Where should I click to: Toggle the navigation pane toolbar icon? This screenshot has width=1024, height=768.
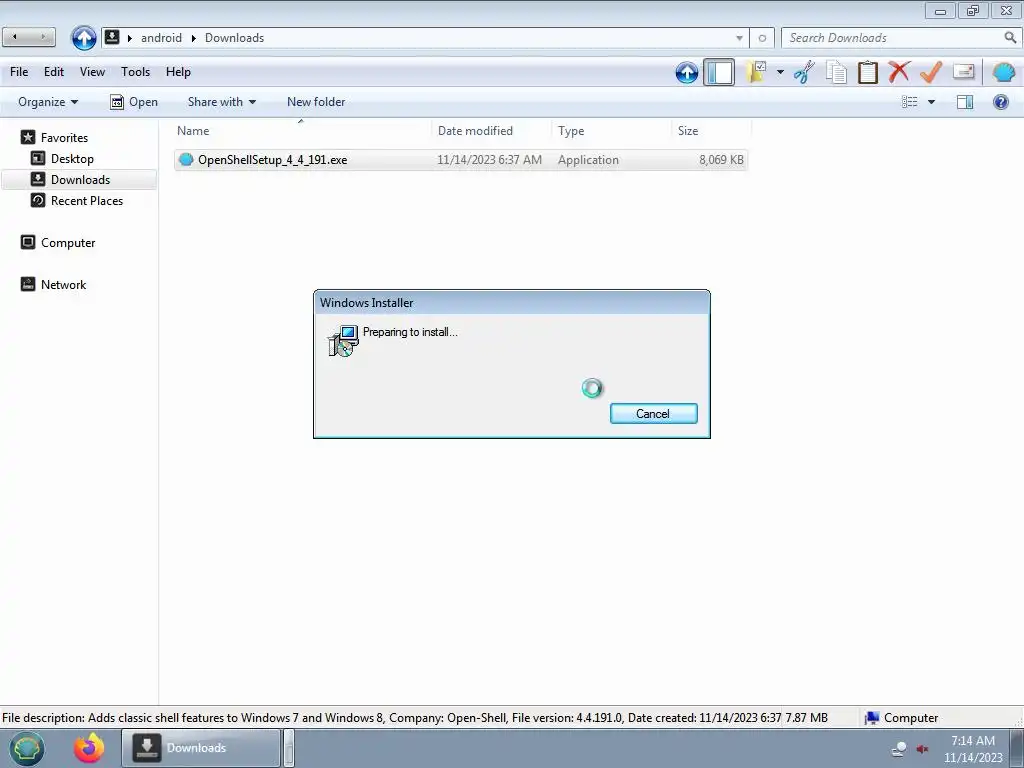[x=719, y=72]
